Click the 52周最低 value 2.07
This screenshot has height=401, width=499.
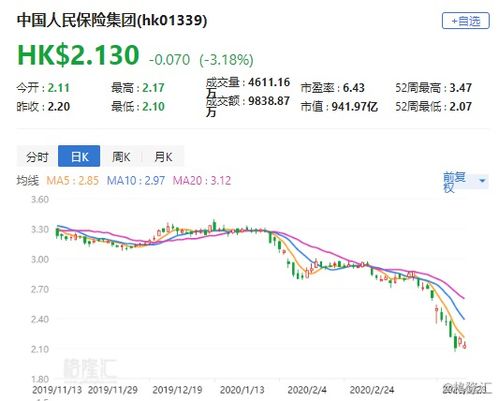click(x=461, y=107)
